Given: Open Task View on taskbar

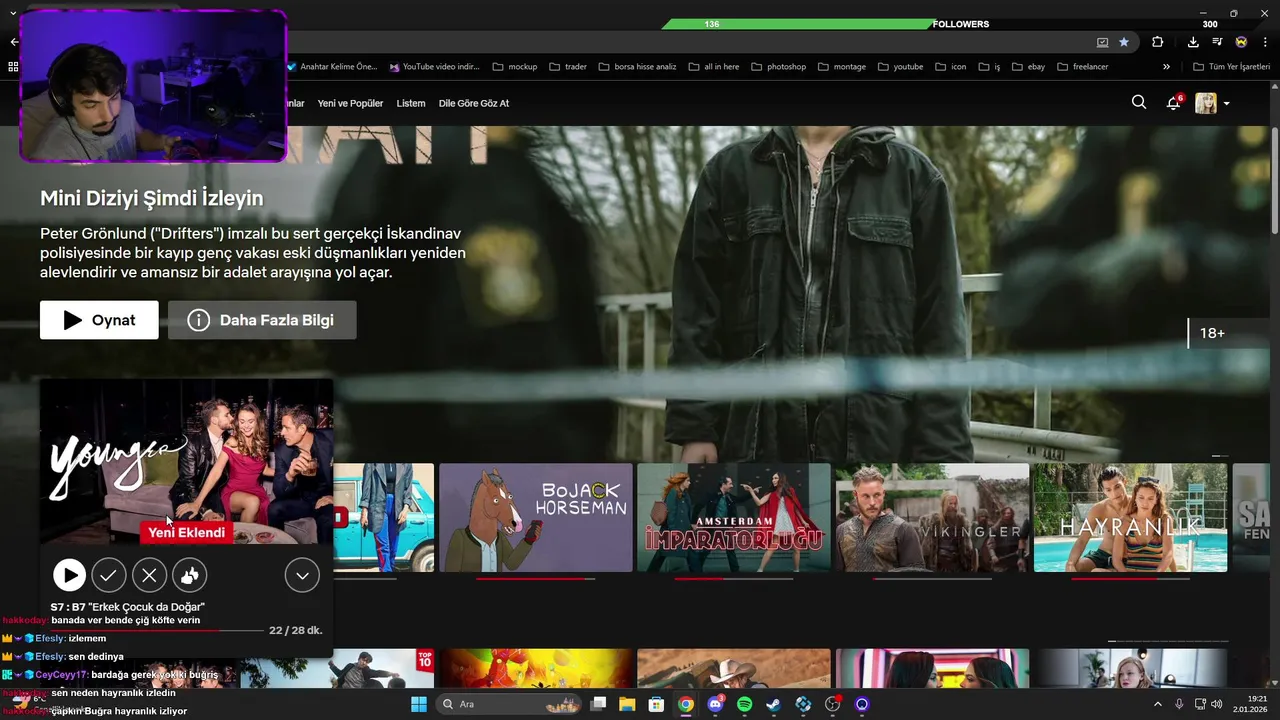Looking at the screenshot, I should pos(598,704).
